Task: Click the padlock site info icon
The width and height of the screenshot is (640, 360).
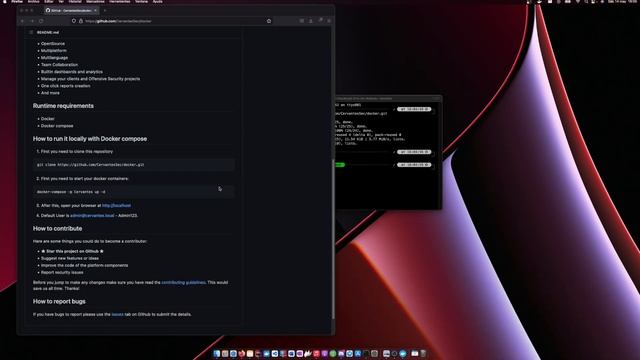Action: point(80,21)
